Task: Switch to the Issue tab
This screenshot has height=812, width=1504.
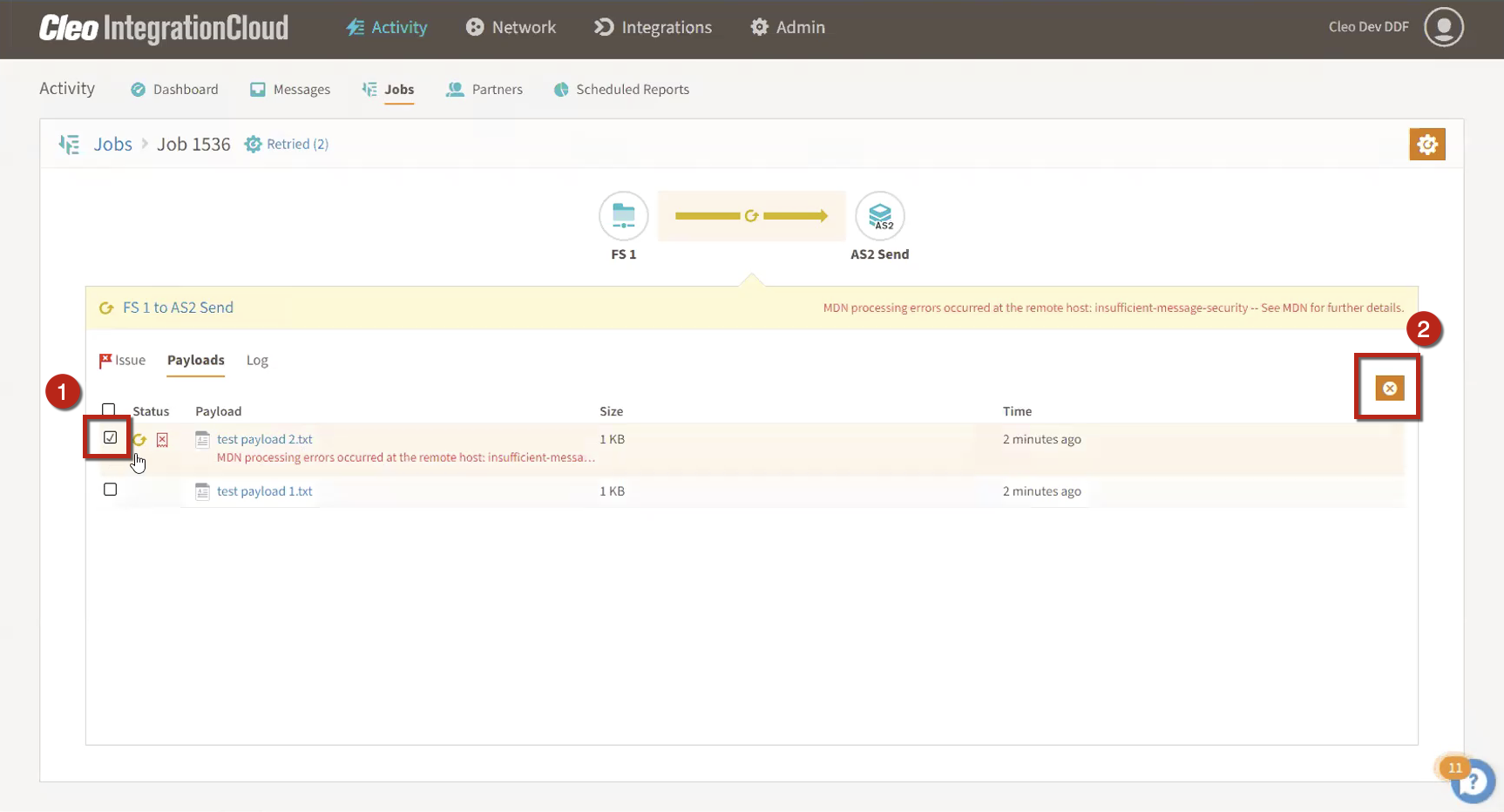Action: pos(122,360)
